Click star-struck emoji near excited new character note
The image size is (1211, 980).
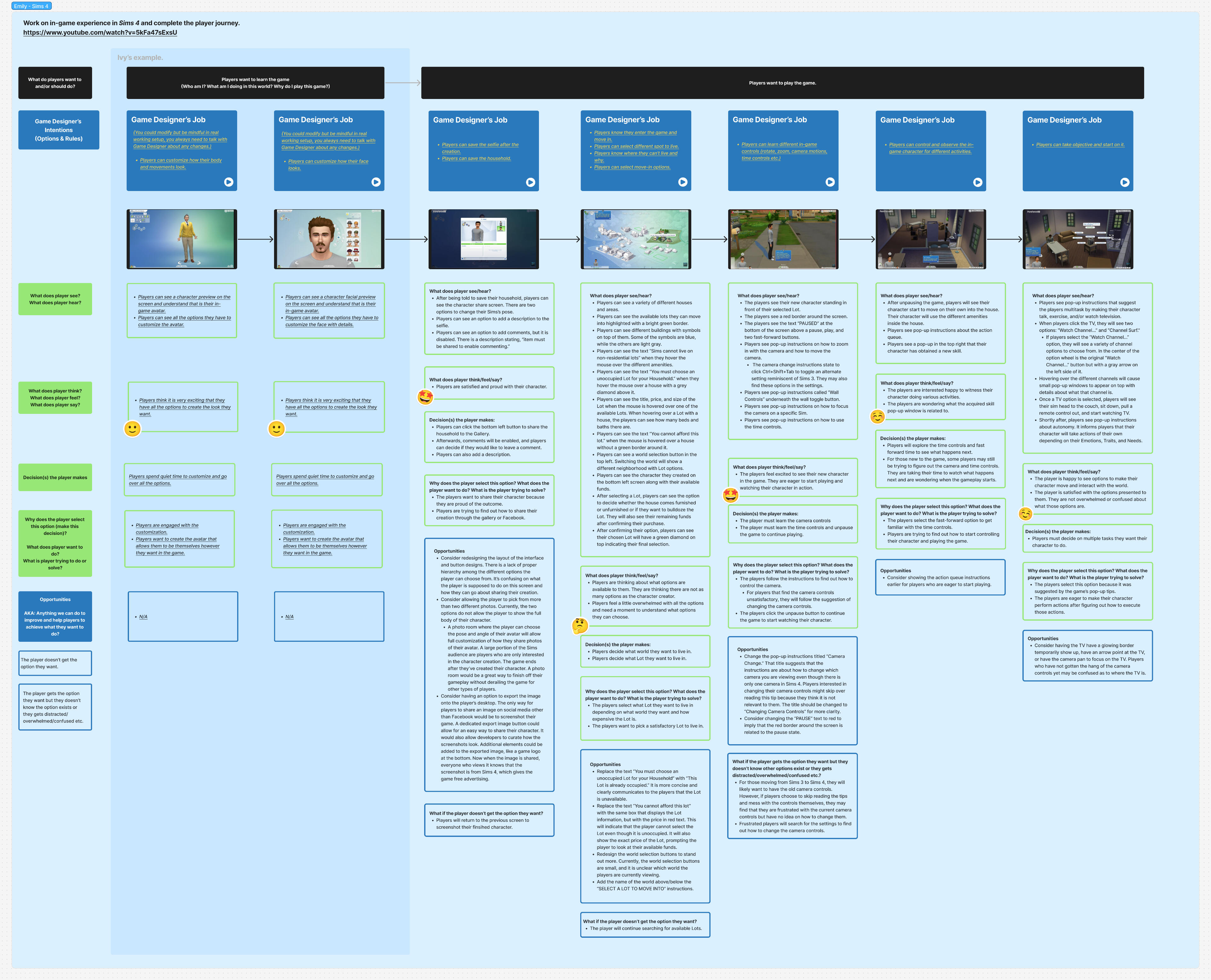tap(730, 495)
